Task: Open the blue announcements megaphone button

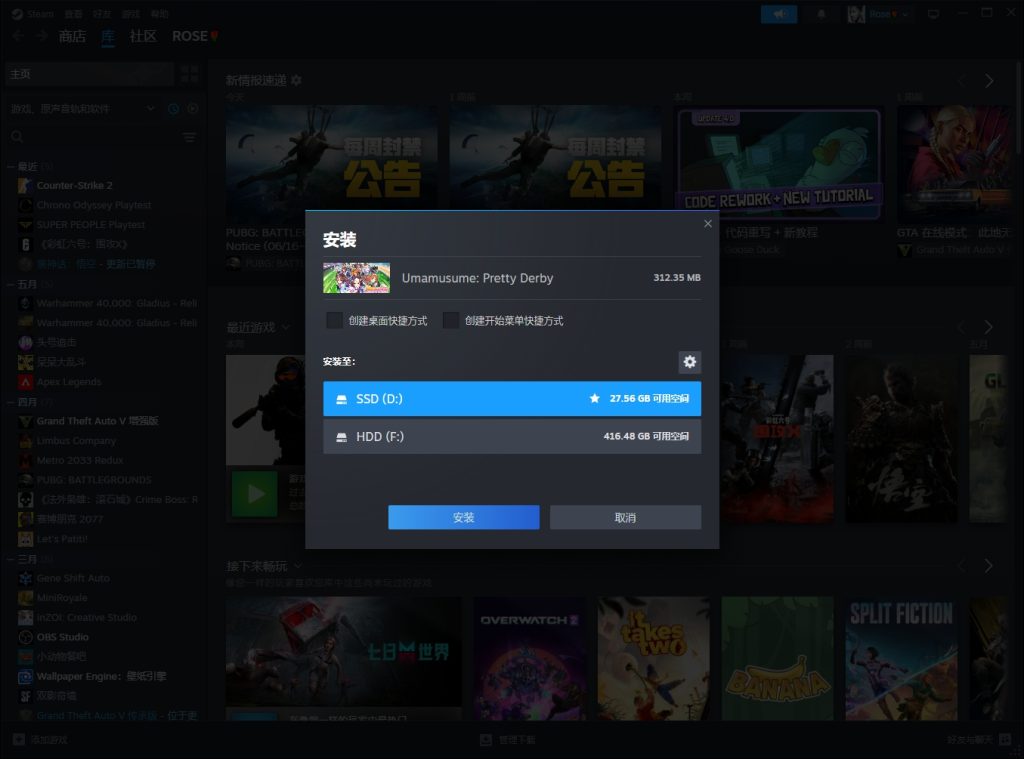Action: coord(779,14)
